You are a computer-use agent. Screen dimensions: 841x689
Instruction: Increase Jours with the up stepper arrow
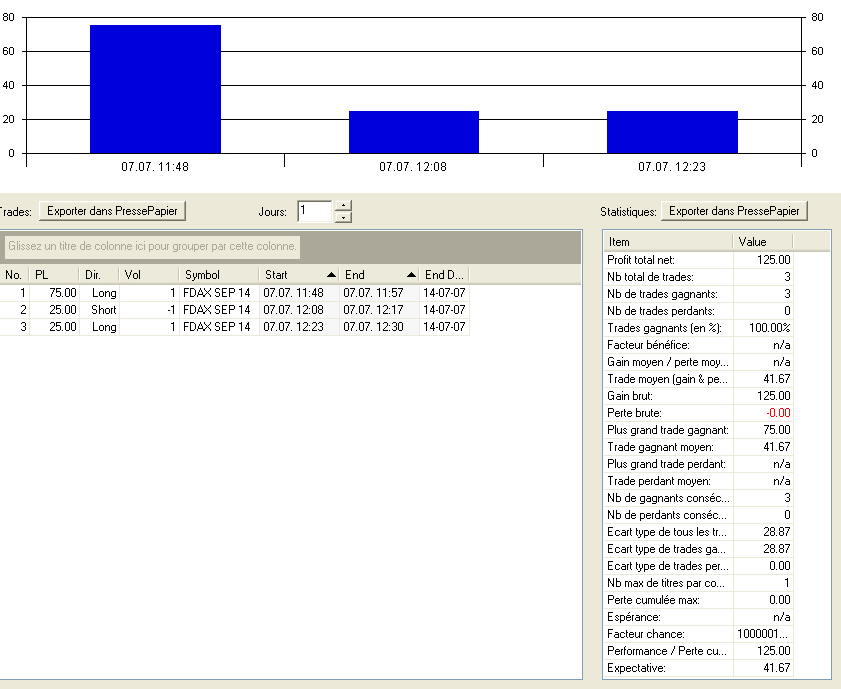click(x=343, y=206)
